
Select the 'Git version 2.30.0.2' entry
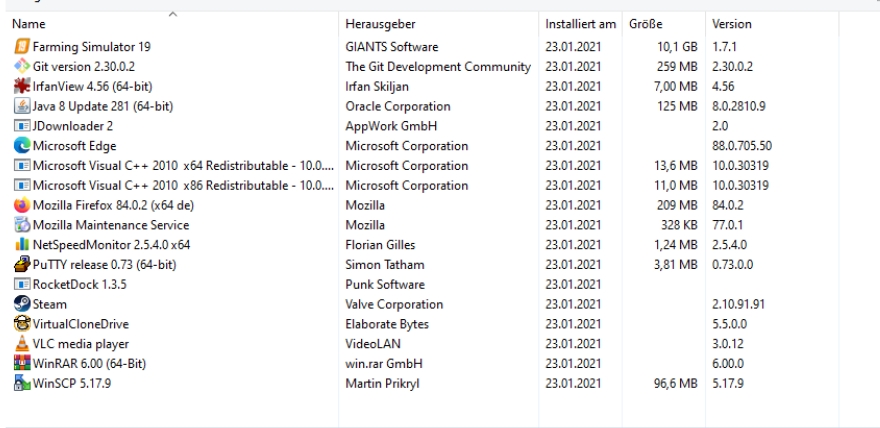84,67
